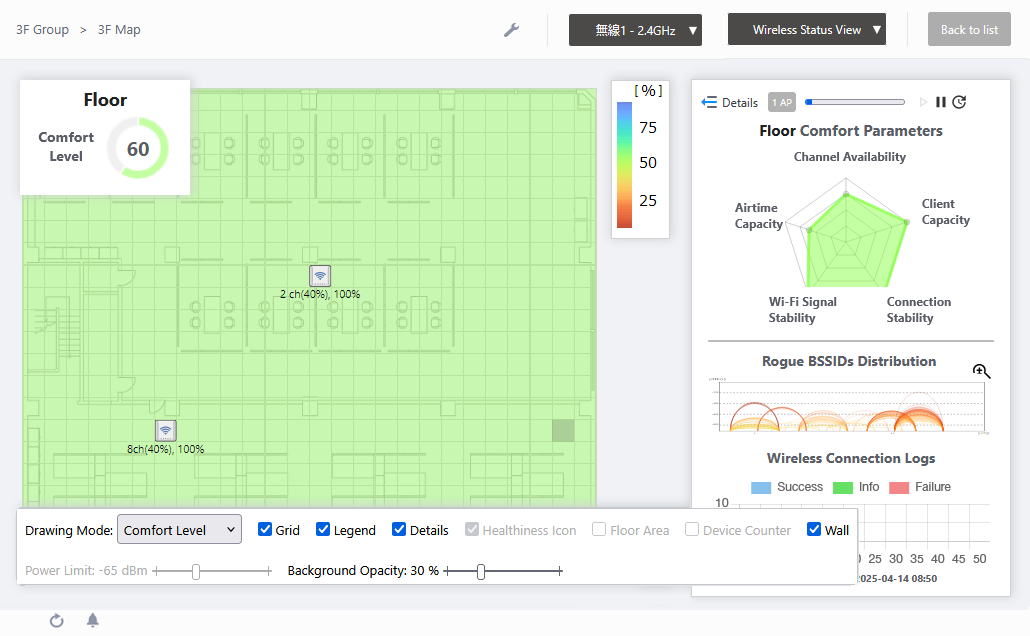Expand the Wireless Status View dropdown
1030x636 pixels.
click(x=807, y=30)
